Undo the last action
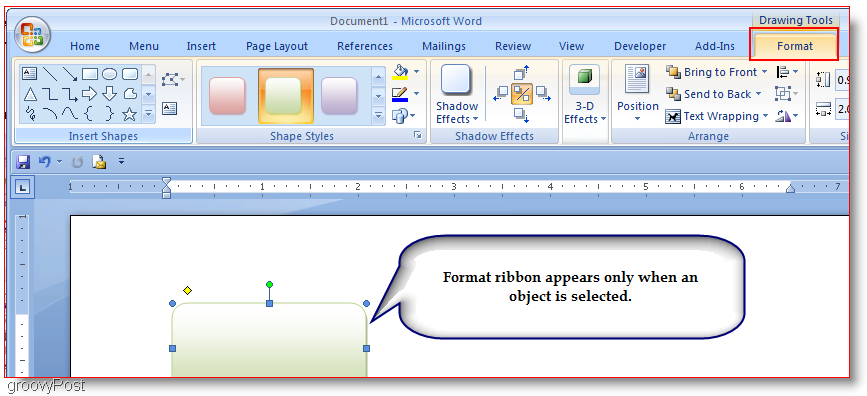Screen dimensions: 867x396 [45, 161]
